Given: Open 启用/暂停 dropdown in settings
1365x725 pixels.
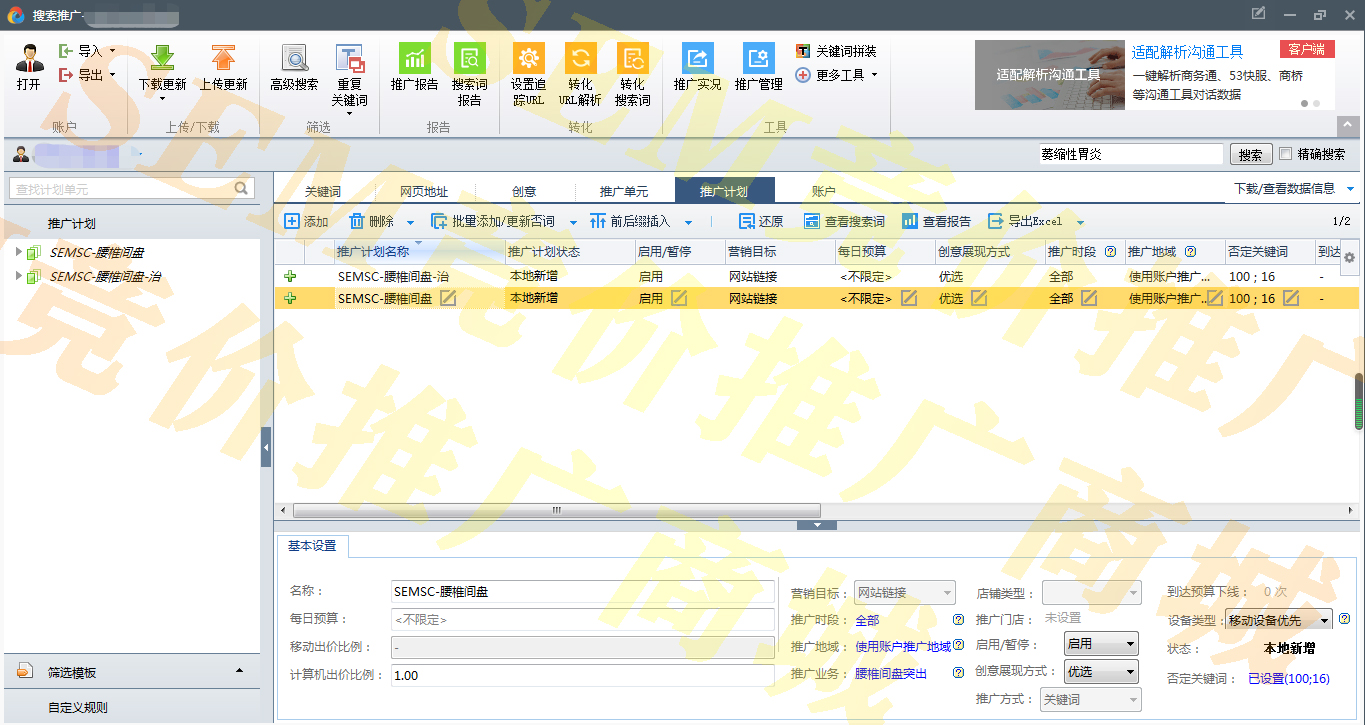Looking at the screenshot, I should click(1101, 644).
